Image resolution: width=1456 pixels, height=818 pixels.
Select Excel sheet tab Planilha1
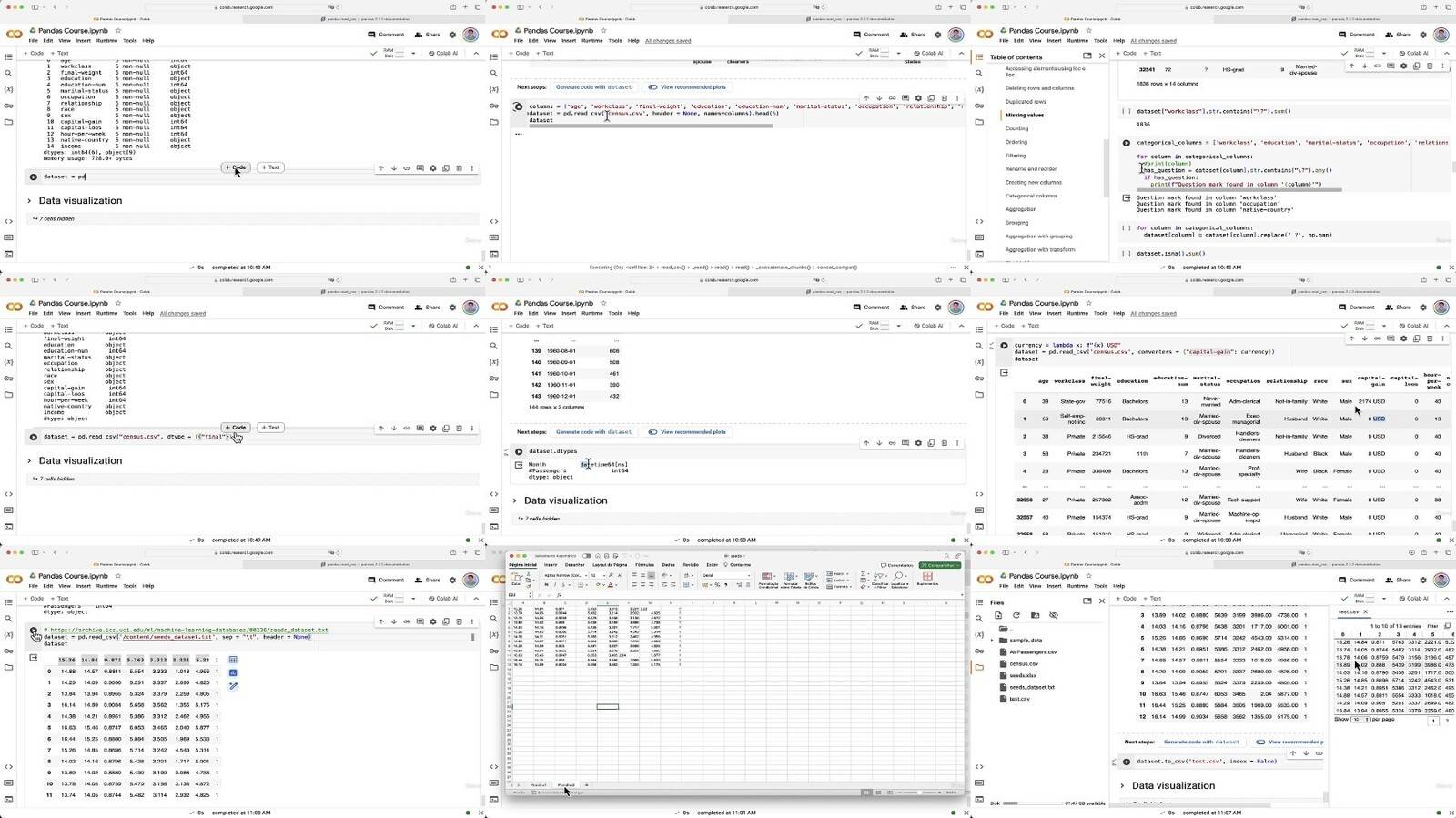539,784
